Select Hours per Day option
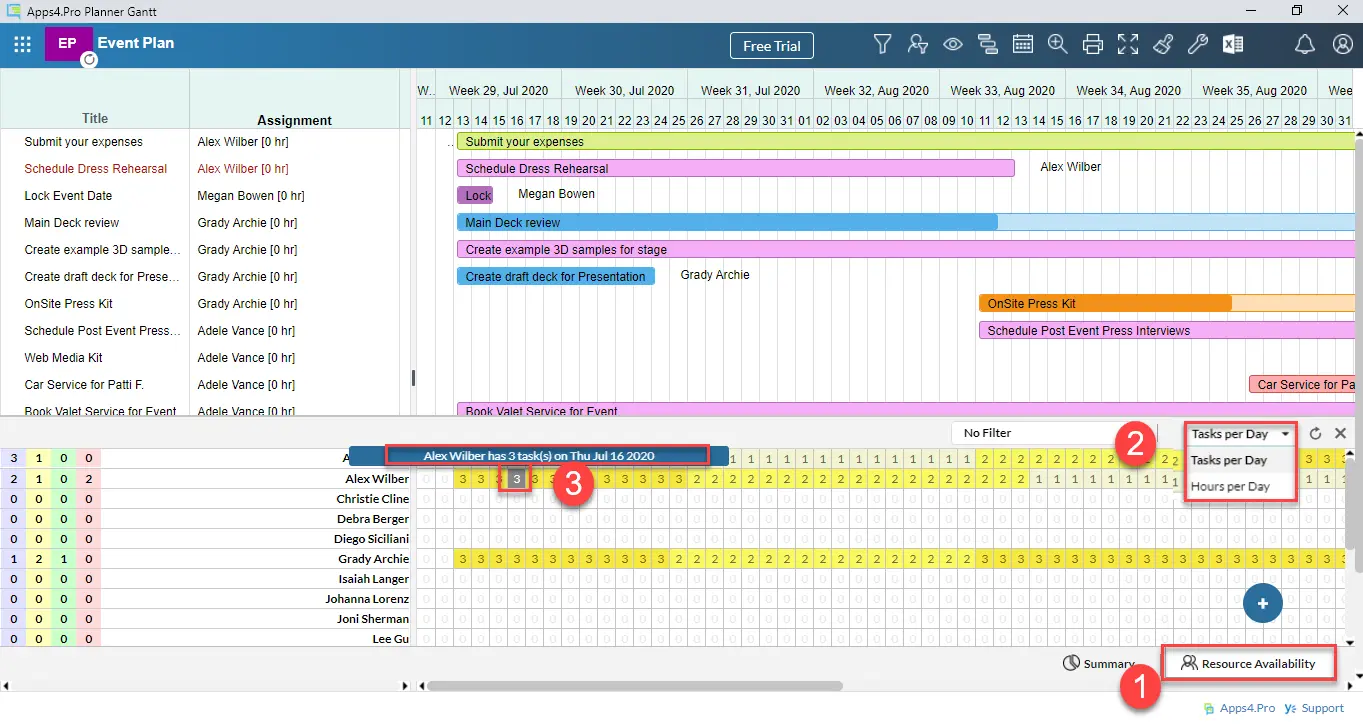This screenshot has width=1363, height=726. tap(1230, 487)
